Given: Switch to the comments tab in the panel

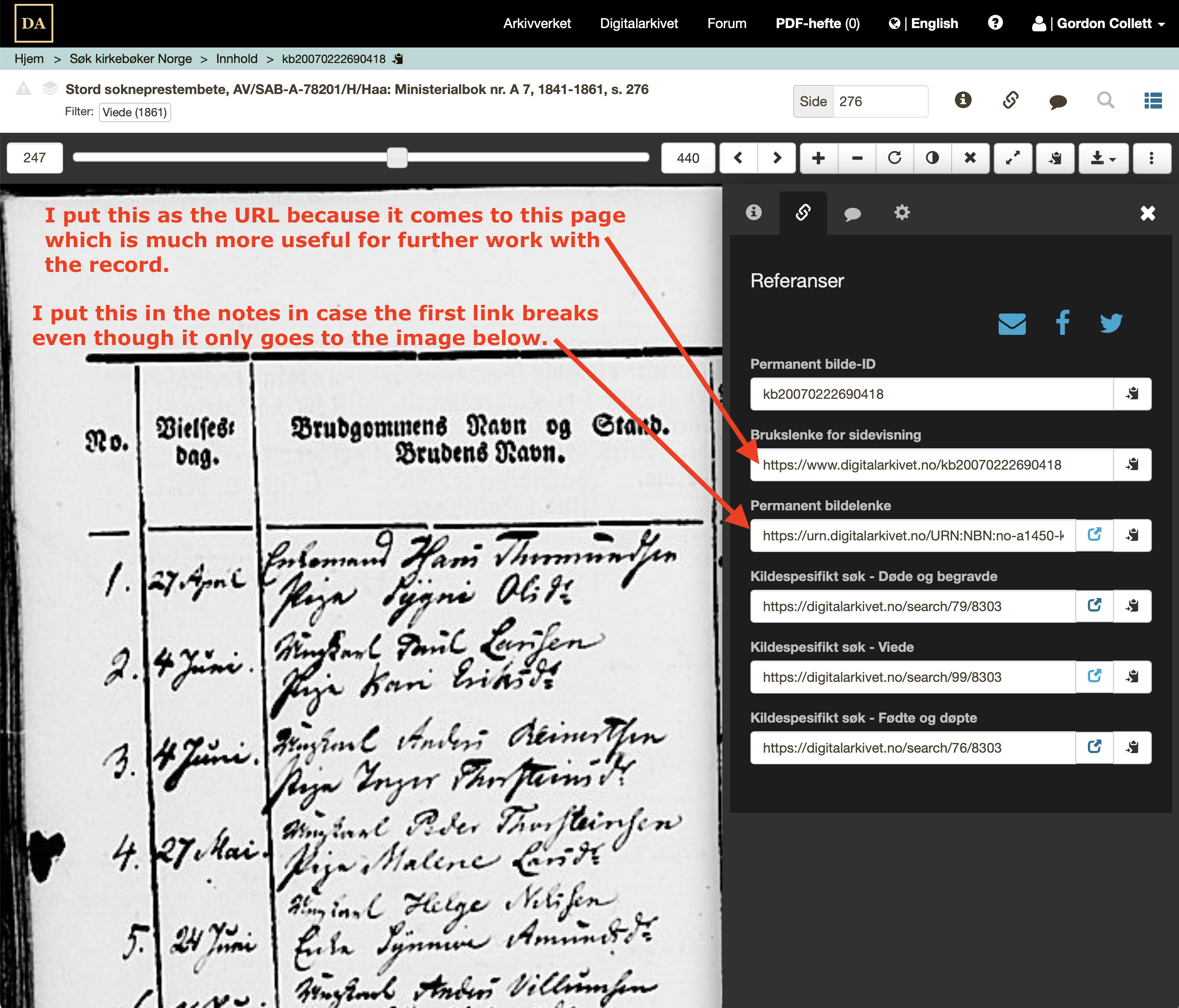Looking at the screenshot, I should pyautogui.click(x=852, y=214).
